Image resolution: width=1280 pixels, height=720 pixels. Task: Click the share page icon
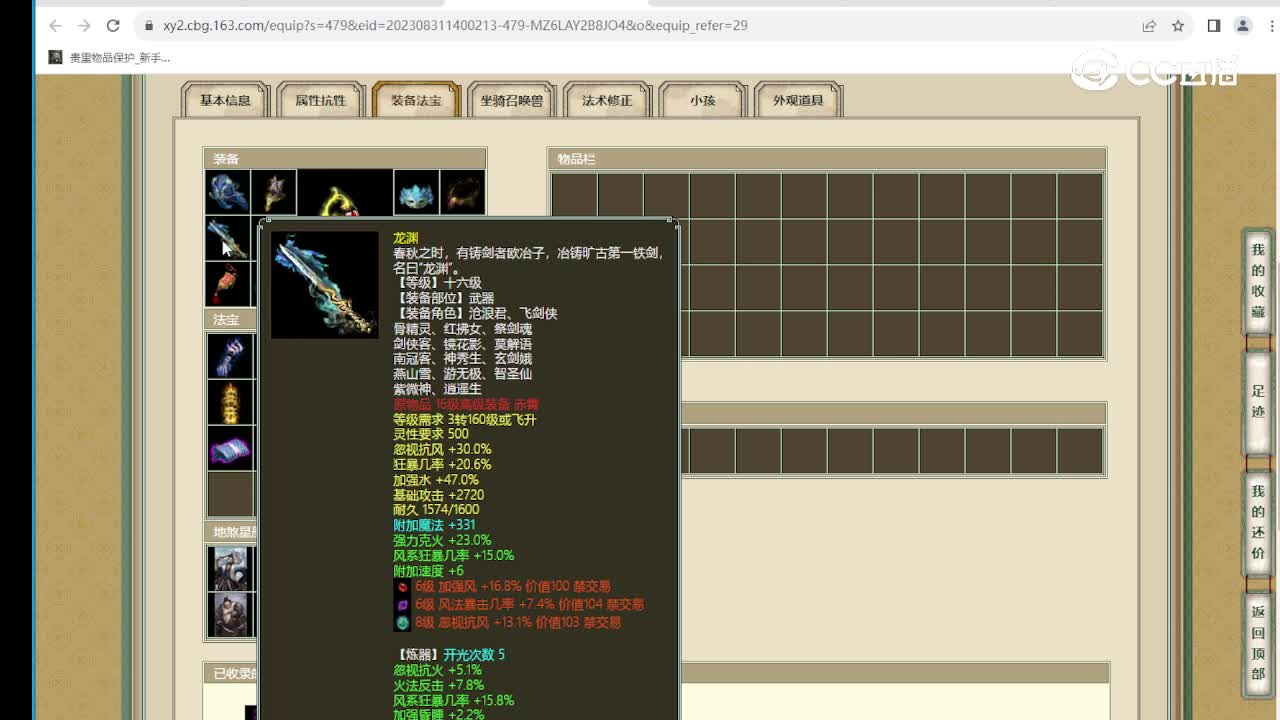point(1149,26)
